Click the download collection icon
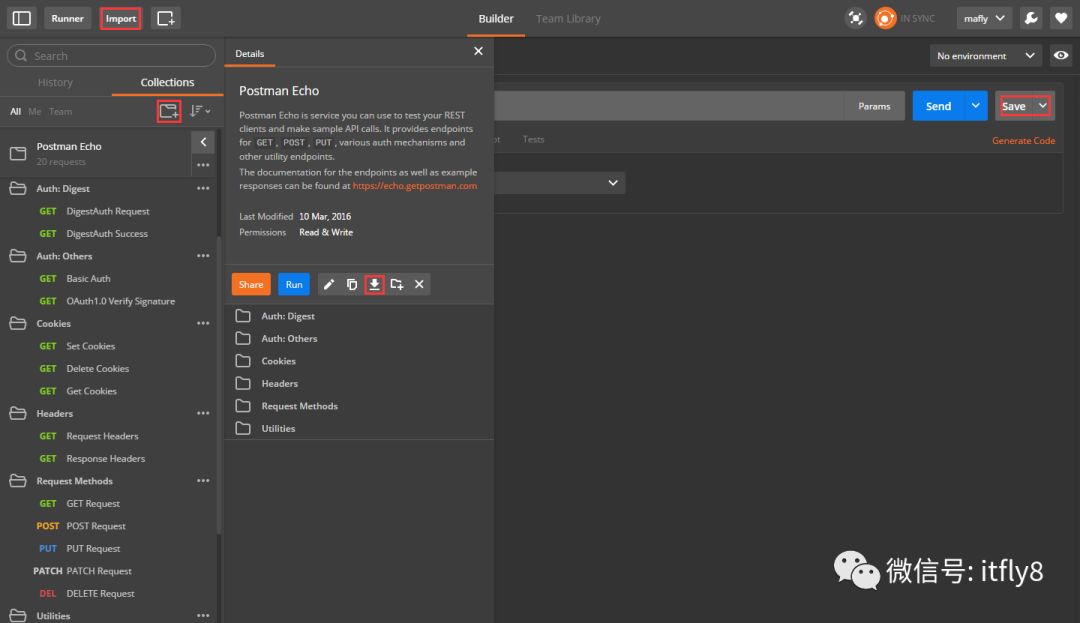The image size is (1080, 623). click(x=374, y=284)
